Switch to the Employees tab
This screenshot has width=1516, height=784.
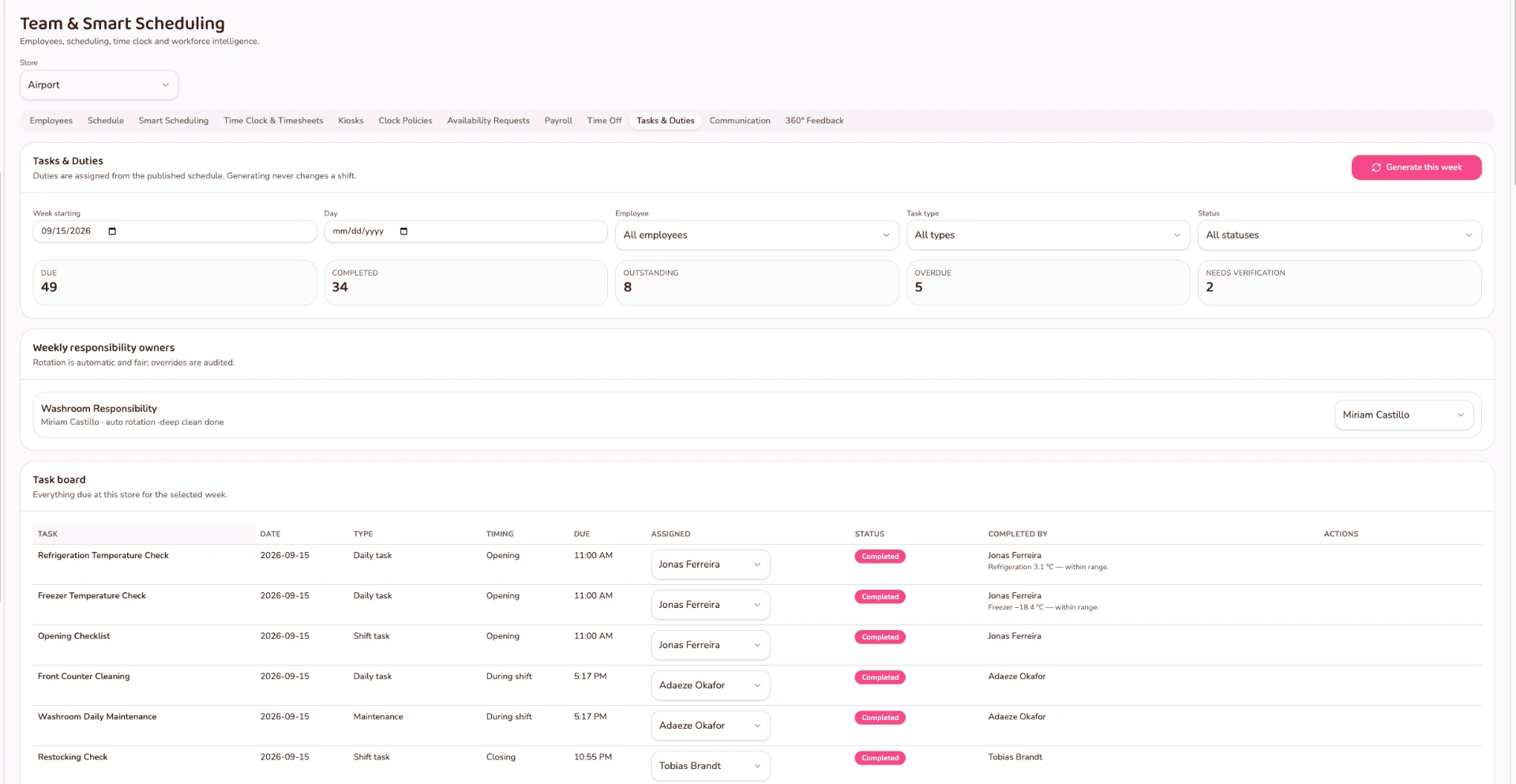tap(51, 121)
